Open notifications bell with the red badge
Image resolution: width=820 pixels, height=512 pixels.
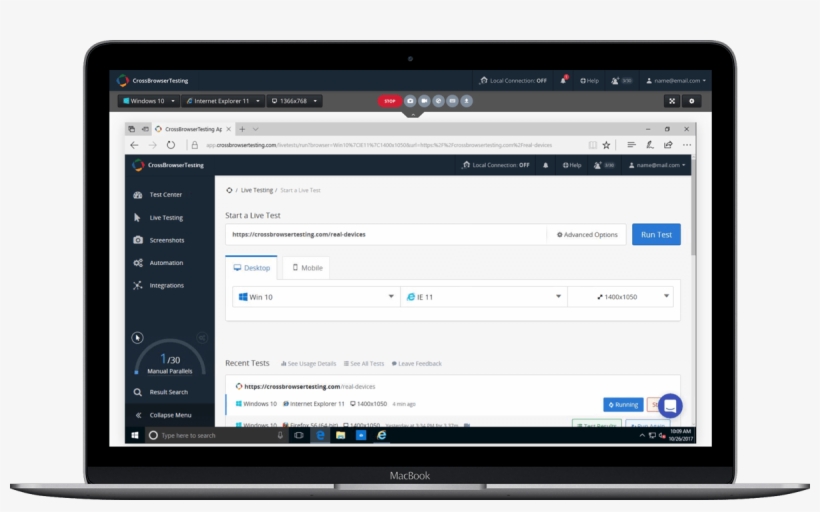coord(563,80)
